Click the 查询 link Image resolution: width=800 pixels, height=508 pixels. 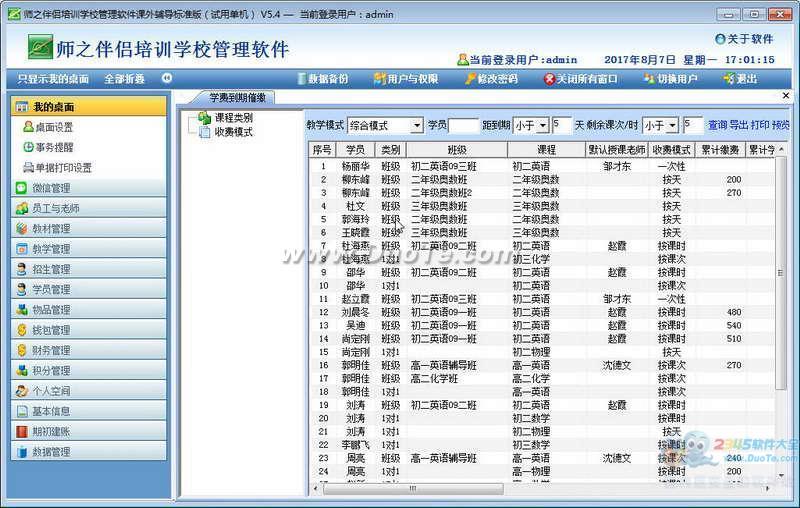coord(717,125)
